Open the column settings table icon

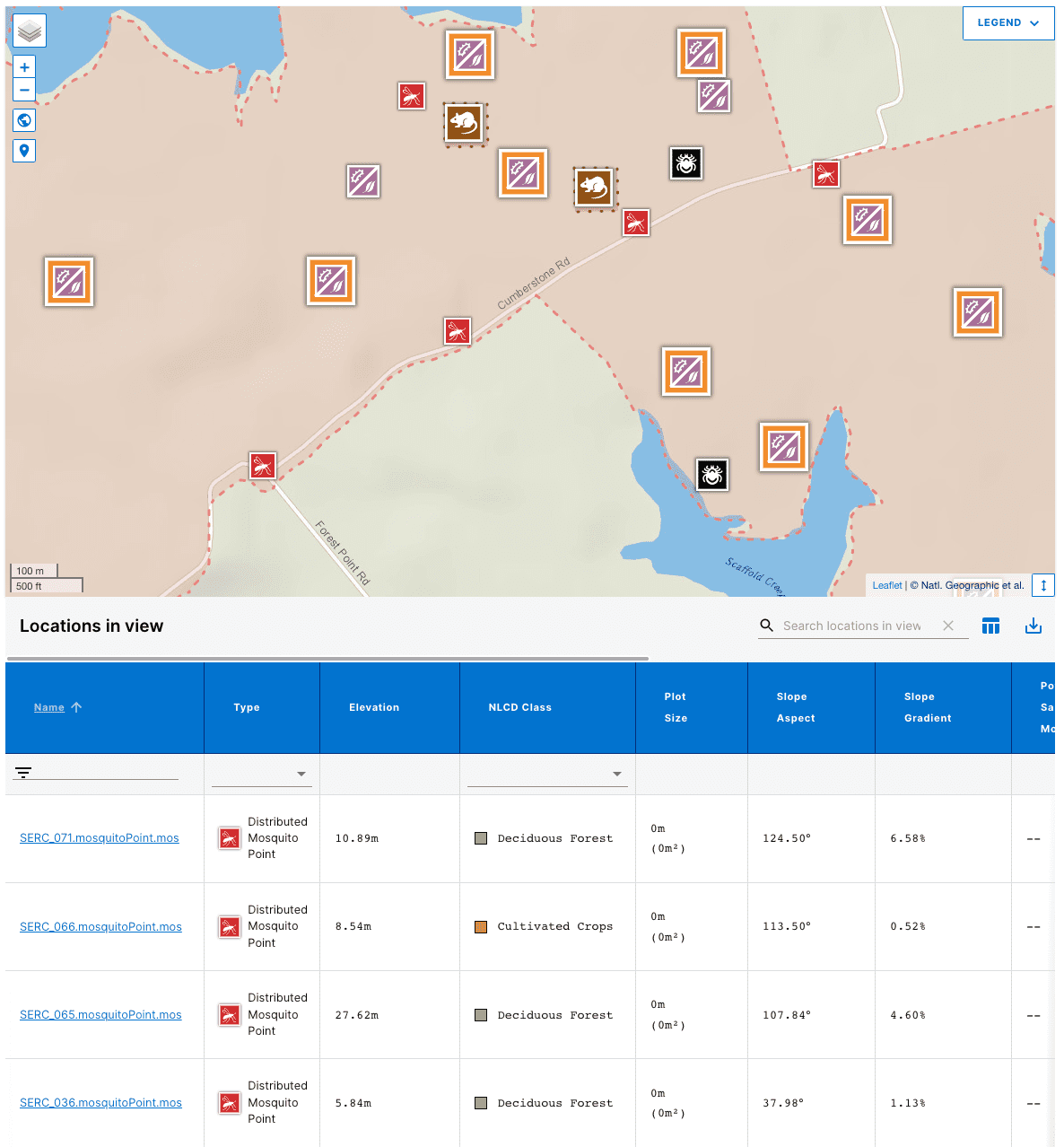click(990, 626)
